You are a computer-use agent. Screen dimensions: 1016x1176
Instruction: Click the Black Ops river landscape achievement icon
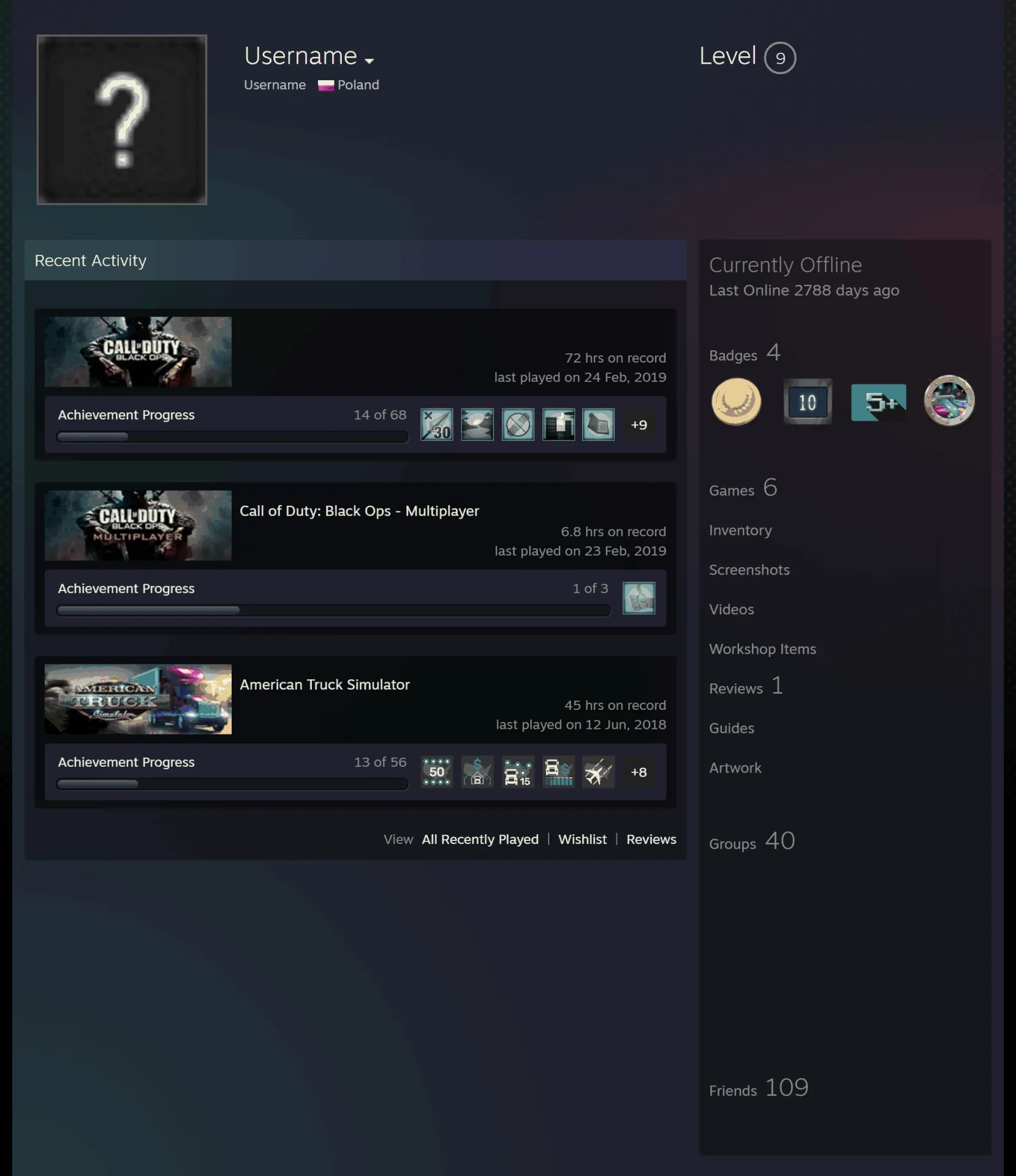click(x=477, y=424)
